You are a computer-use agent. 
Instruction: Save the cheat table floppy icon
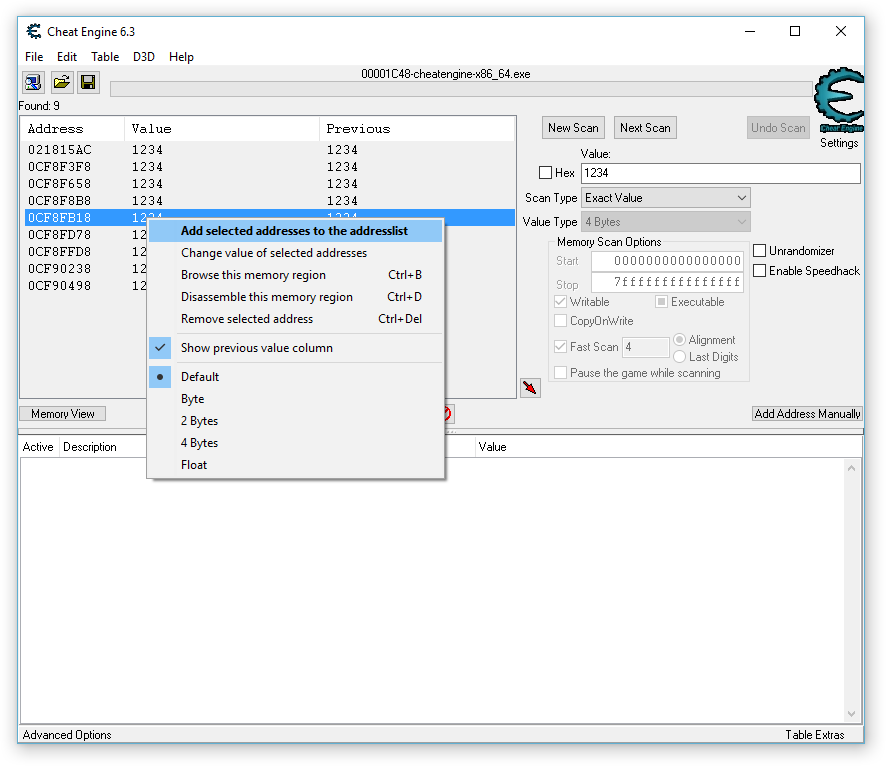(88, 82)
